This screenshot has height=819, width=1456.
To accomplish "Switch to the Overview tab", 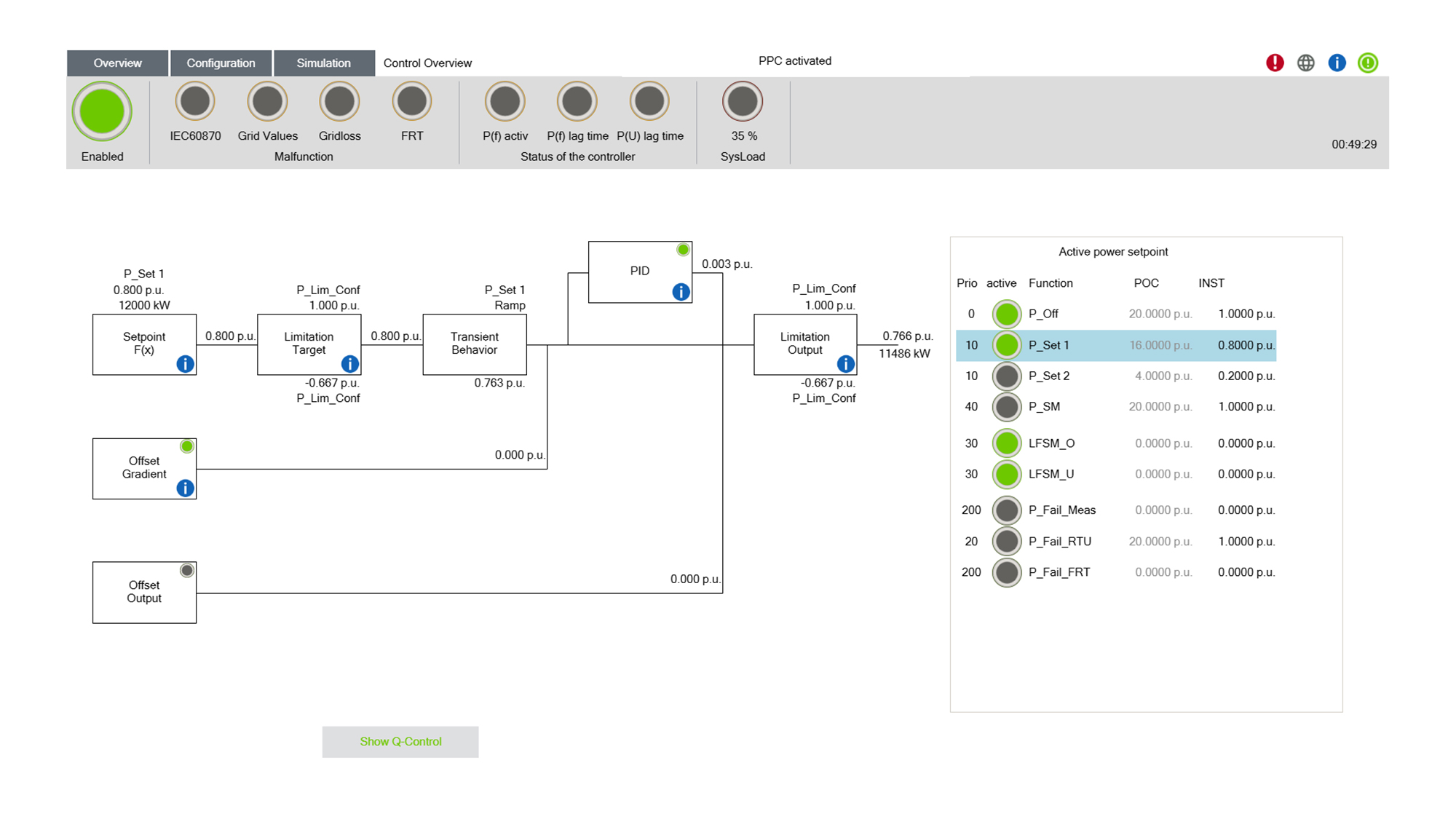I will [118, 63].
